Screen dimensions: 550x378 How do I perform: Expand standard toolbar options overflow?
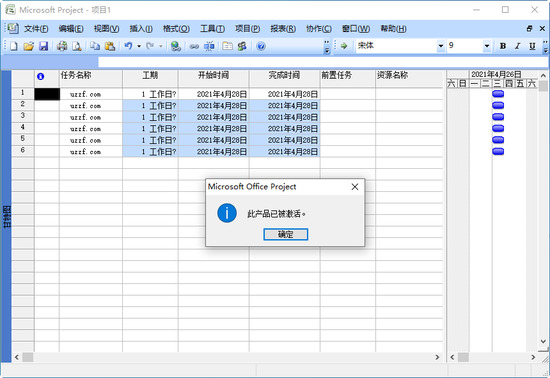tap(327, 47)
